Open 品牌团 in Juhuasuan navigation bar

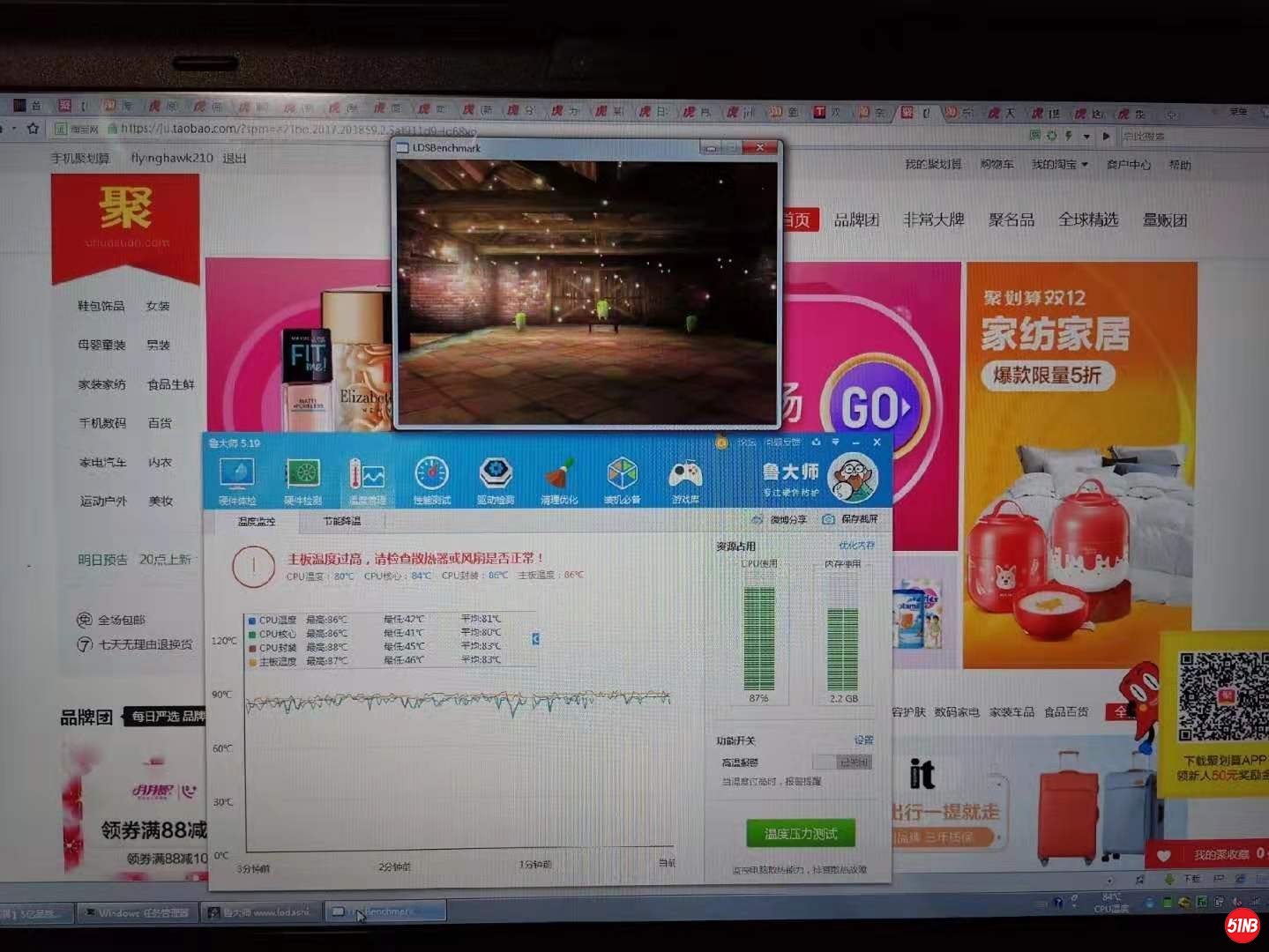click(x=856, y=219)
